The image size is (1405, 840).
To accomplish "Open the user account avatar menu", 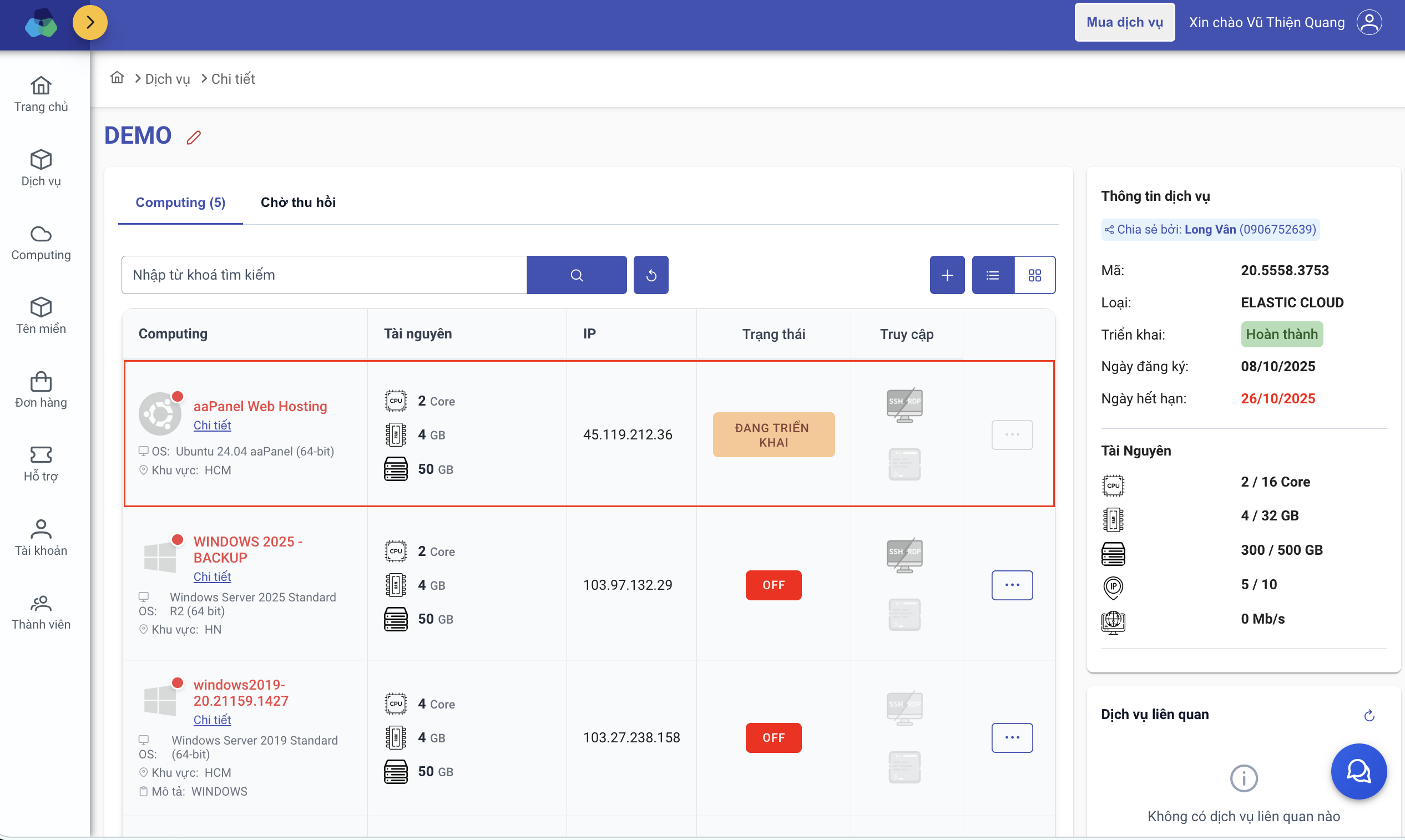I will click(x=1369, y=23).
